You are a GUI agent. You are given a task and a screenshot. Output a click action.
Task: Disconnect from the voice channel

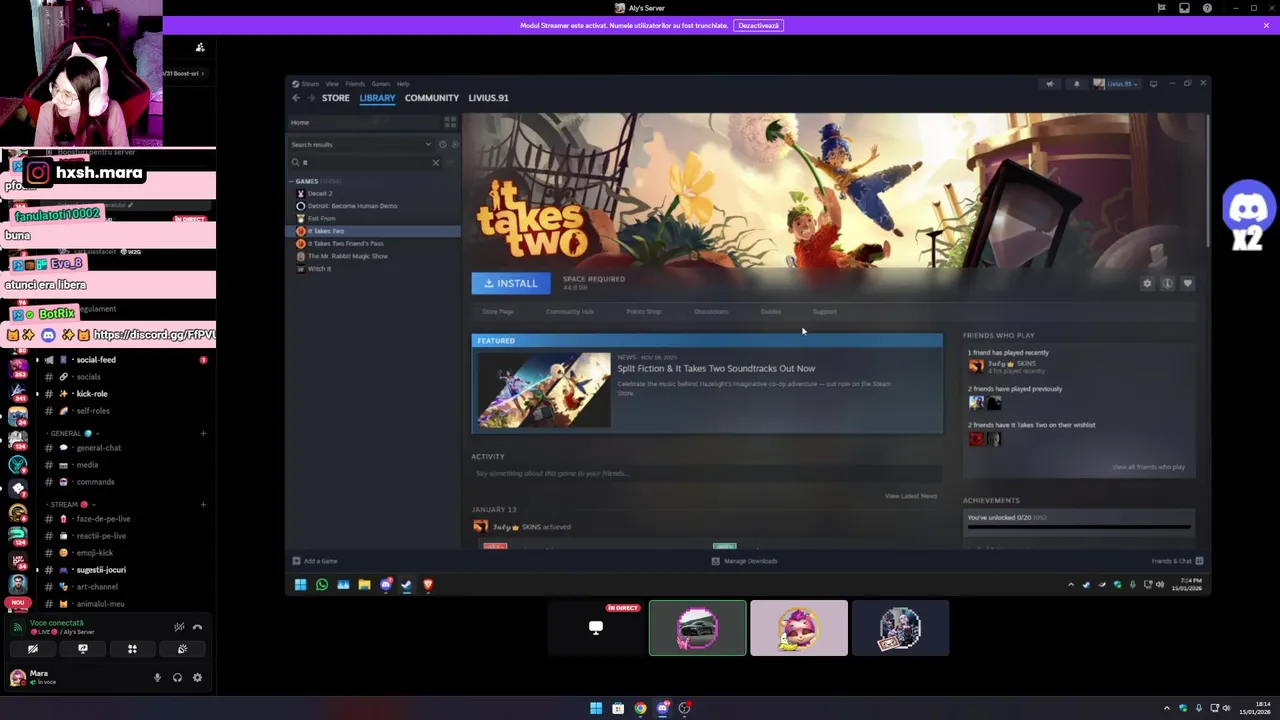(197, 628)
